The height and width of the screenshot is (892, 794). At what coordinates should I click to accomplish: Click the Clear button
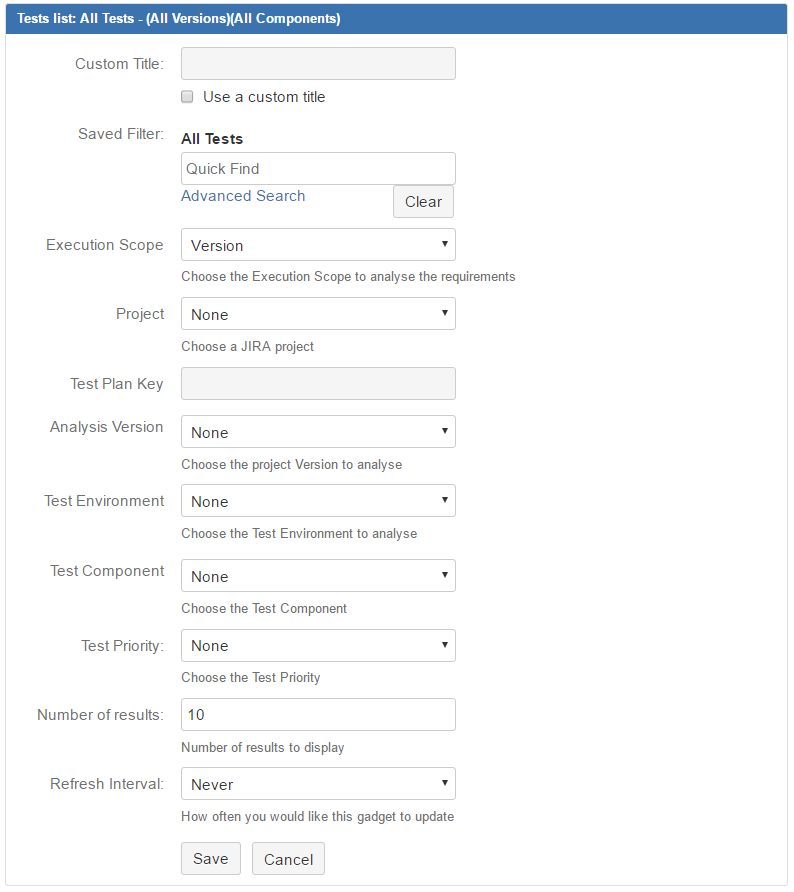pyautogui.click(x=423, y=201)
